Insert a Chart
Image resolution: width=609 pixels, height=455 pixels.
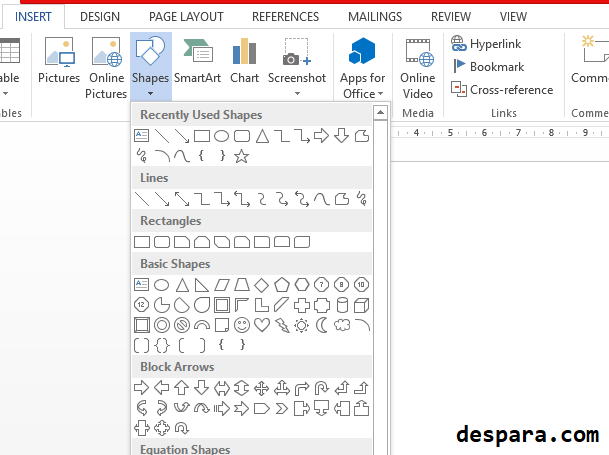[244, 61]
